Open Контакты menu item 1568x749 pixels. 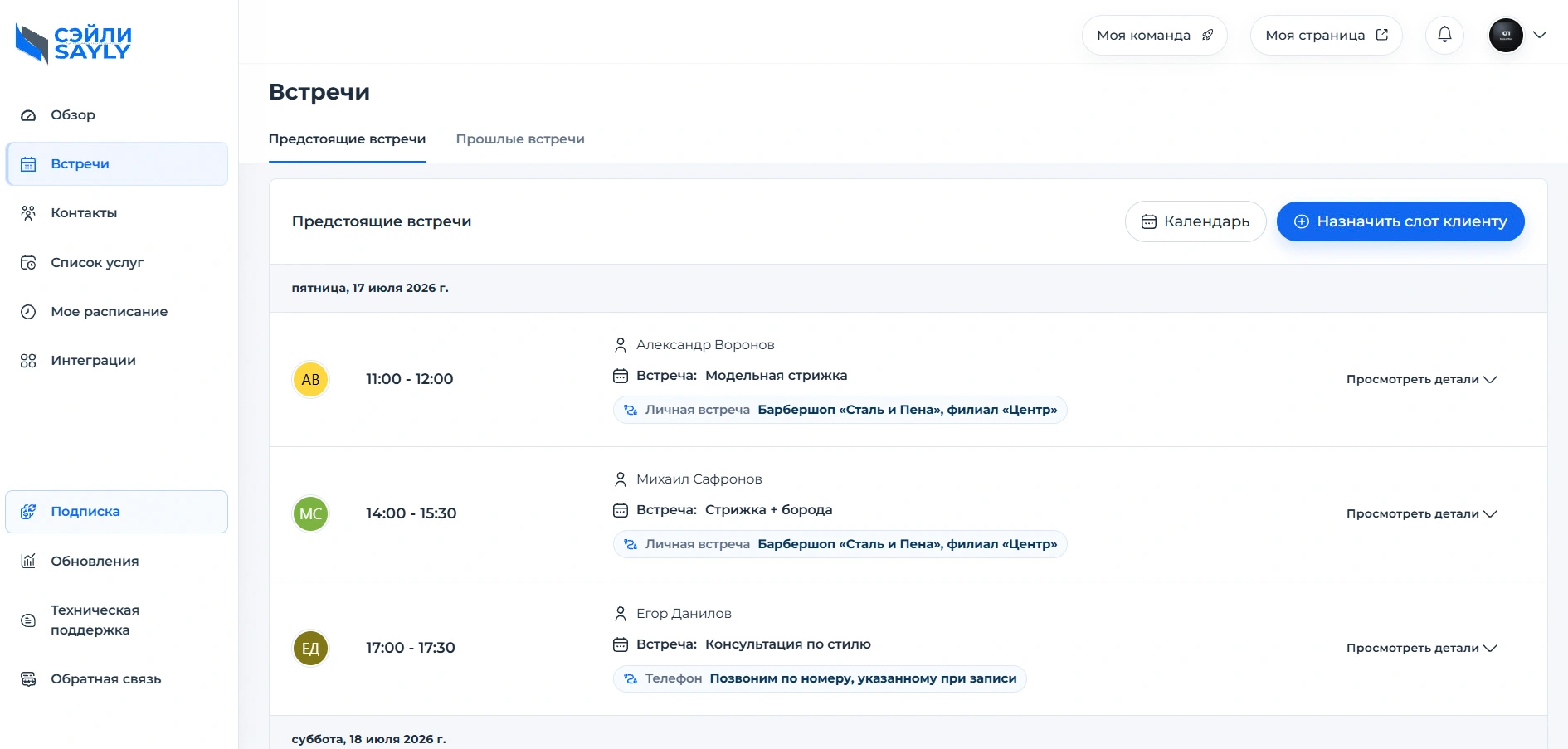pyautogui.click(x=117, y=213)
